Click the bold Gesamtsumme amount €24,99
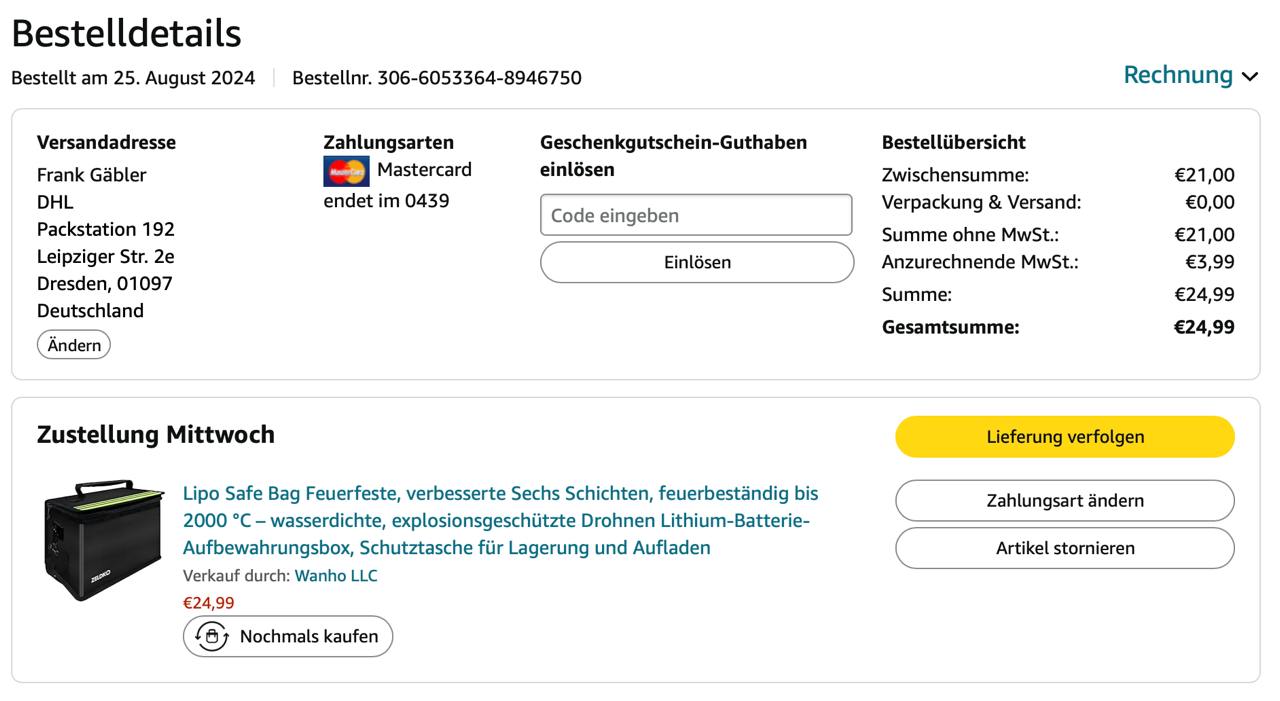The width and height of the screenshot is (1280, 701). [1204, 327]
